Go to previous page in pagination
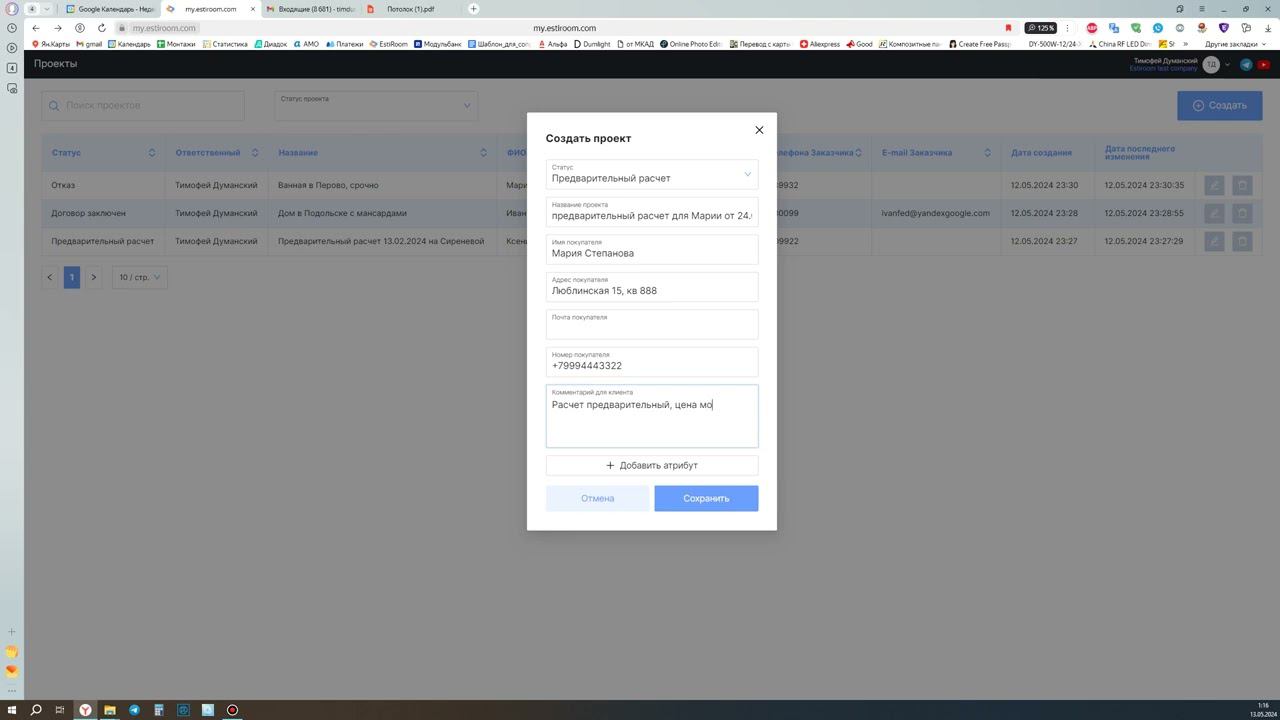The image size is (1280, 720). [50, 277]
